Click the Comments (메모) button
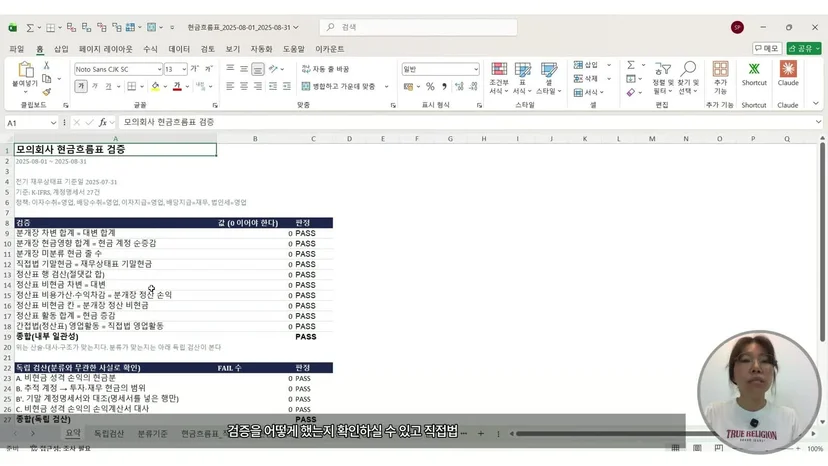 766,49
